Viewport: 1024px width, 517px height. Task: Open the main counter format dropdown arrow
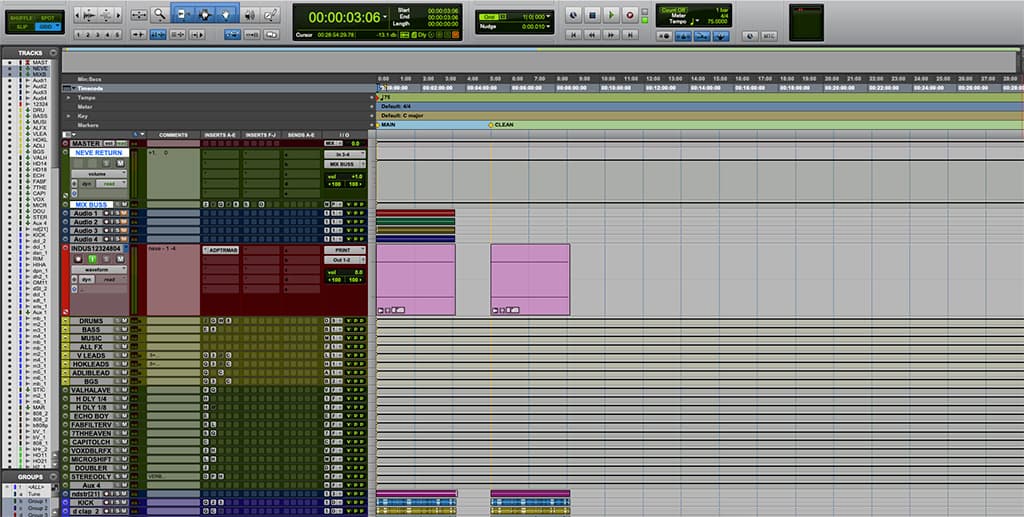385,16
